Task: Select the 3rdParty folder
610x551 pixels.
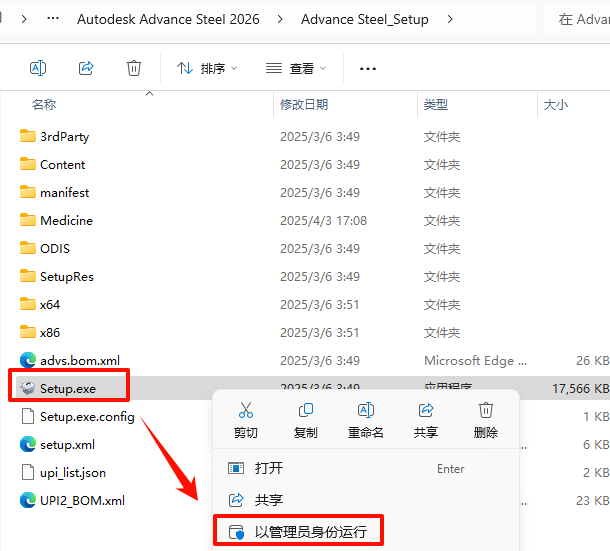Action: pos(54,137)
